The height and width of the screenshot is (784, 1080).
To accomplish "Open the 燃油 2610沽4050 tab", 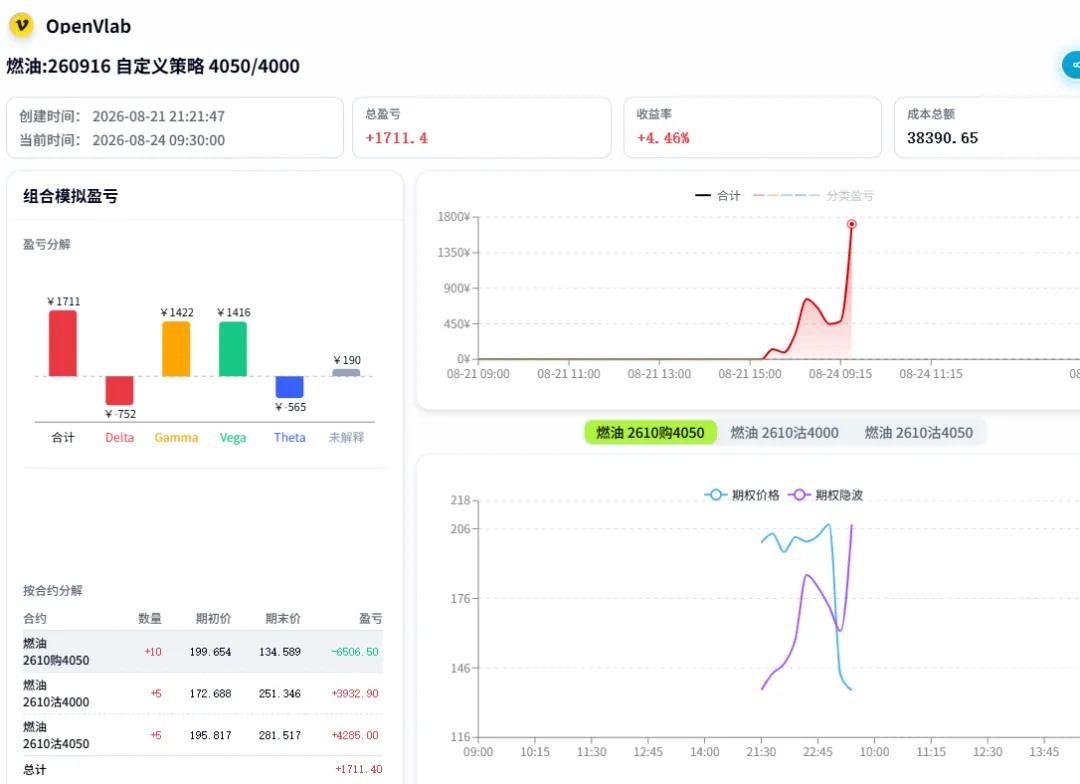I will 919,433.
